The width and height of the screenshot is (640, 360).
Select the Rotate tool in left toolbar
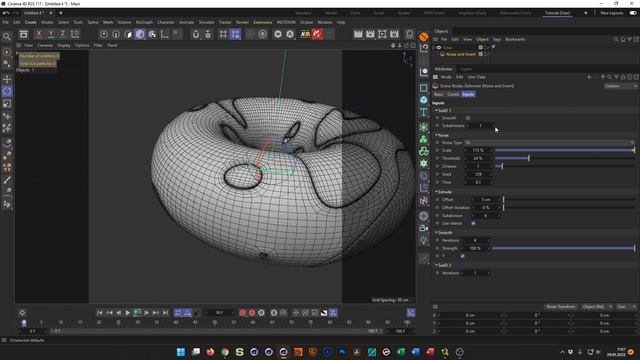click(7, 91)
